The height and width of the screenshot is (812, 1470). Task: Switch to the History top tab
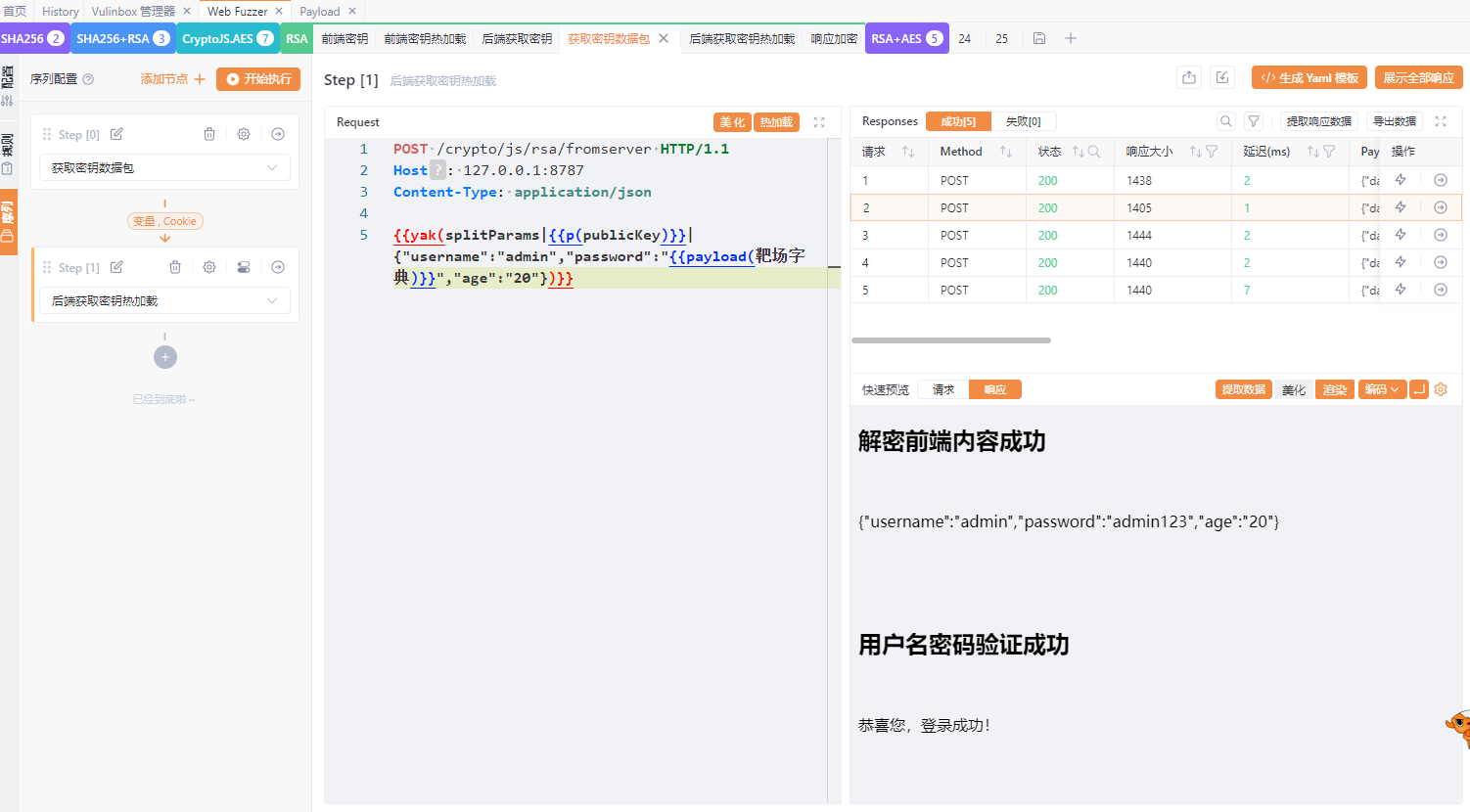click(60, 11)
